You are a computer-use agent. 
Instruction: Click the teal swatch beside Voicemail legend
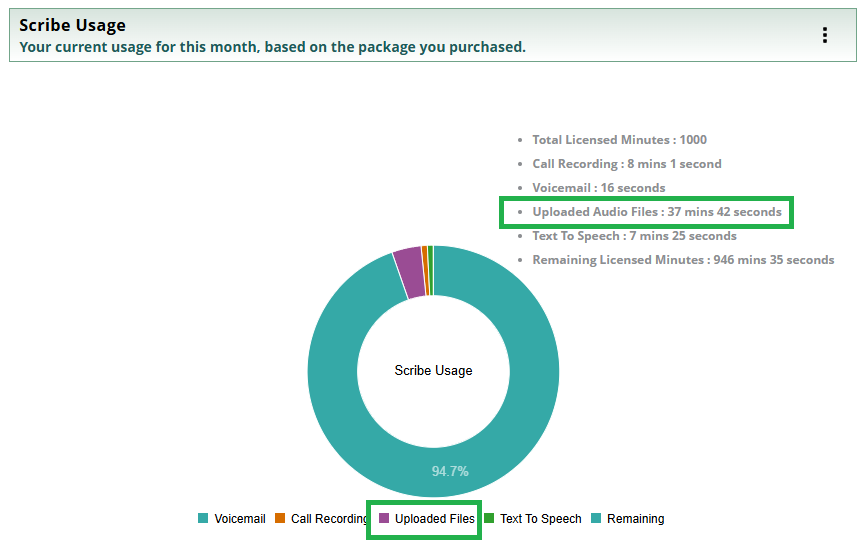pos(203,518)
